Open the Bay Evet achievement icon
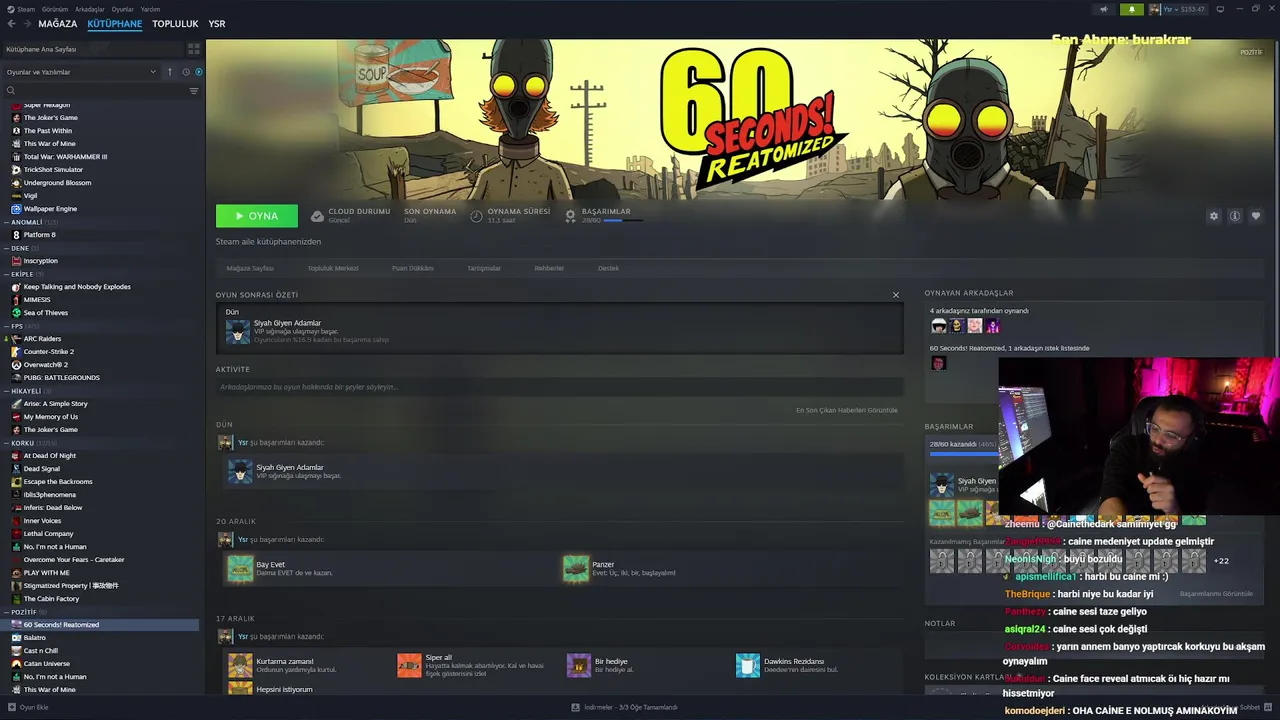The width and height of the screenshot is (1280, 720). (240, 569)
